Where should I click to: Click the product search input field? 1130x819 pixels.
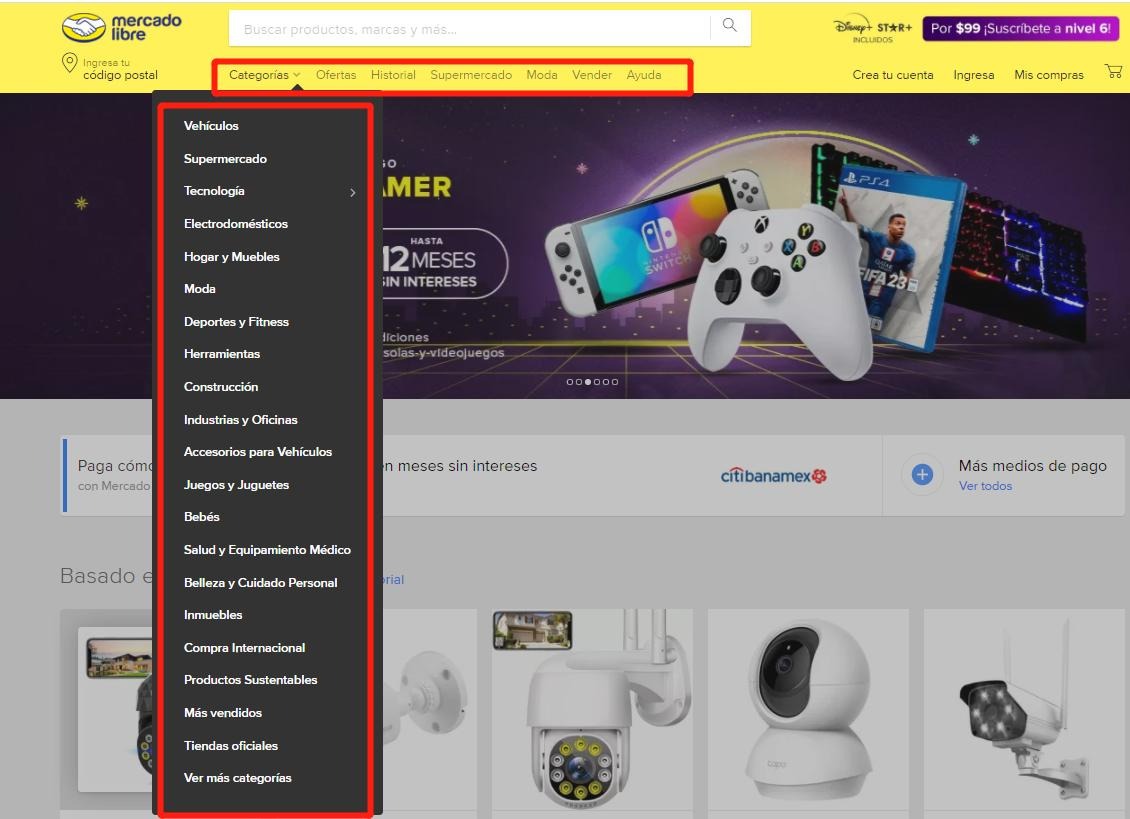pos(470,29)
